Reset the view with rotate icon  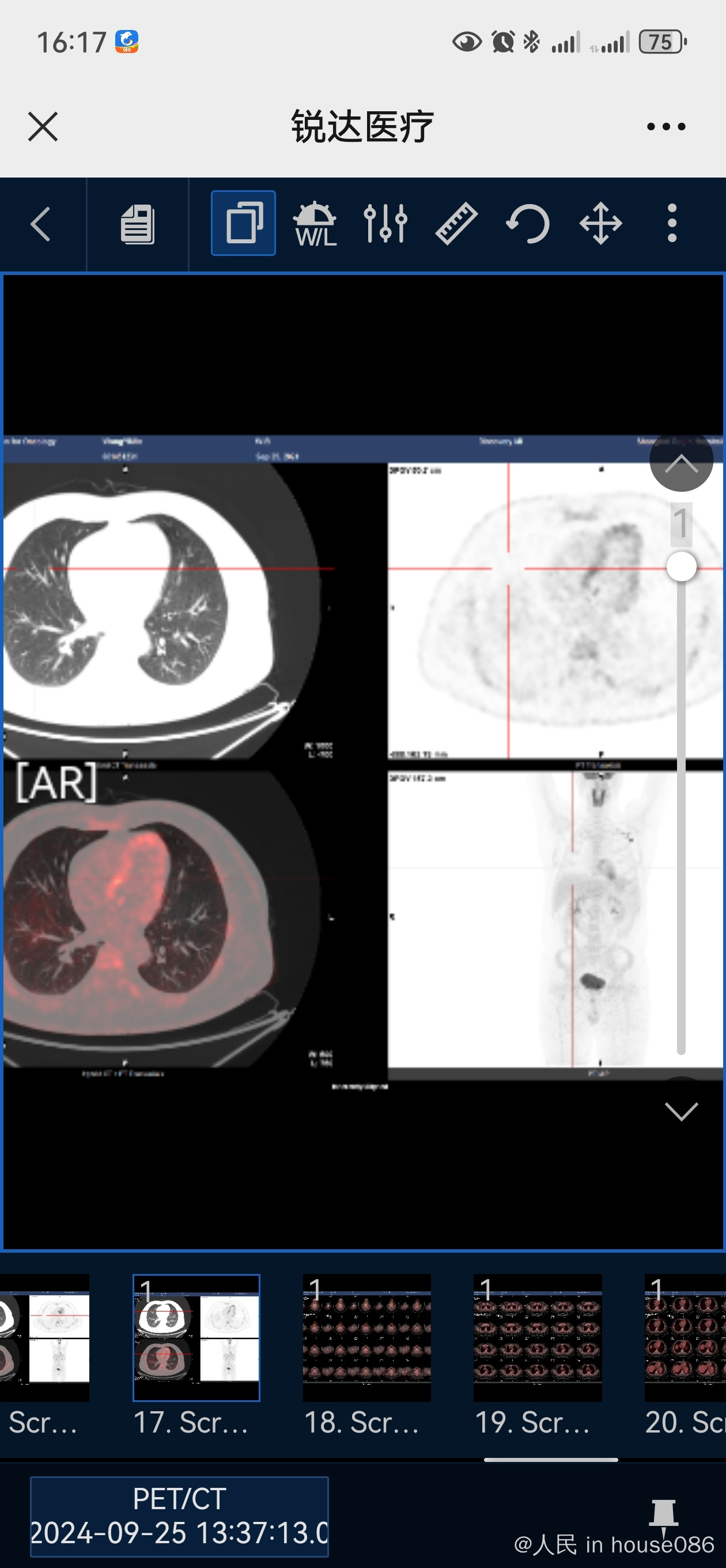pyautogui.click(x=528, y=224)
